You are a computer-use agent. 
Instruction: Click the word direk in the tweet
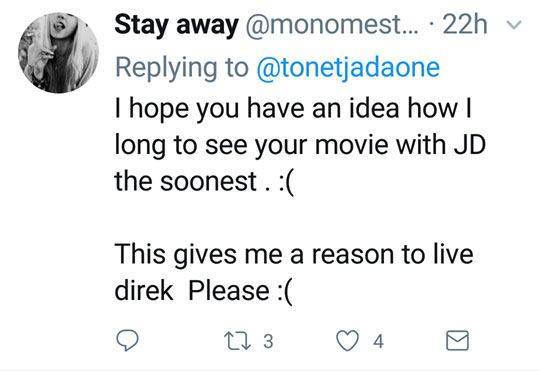pyautogui.click(x=144, y=291)
